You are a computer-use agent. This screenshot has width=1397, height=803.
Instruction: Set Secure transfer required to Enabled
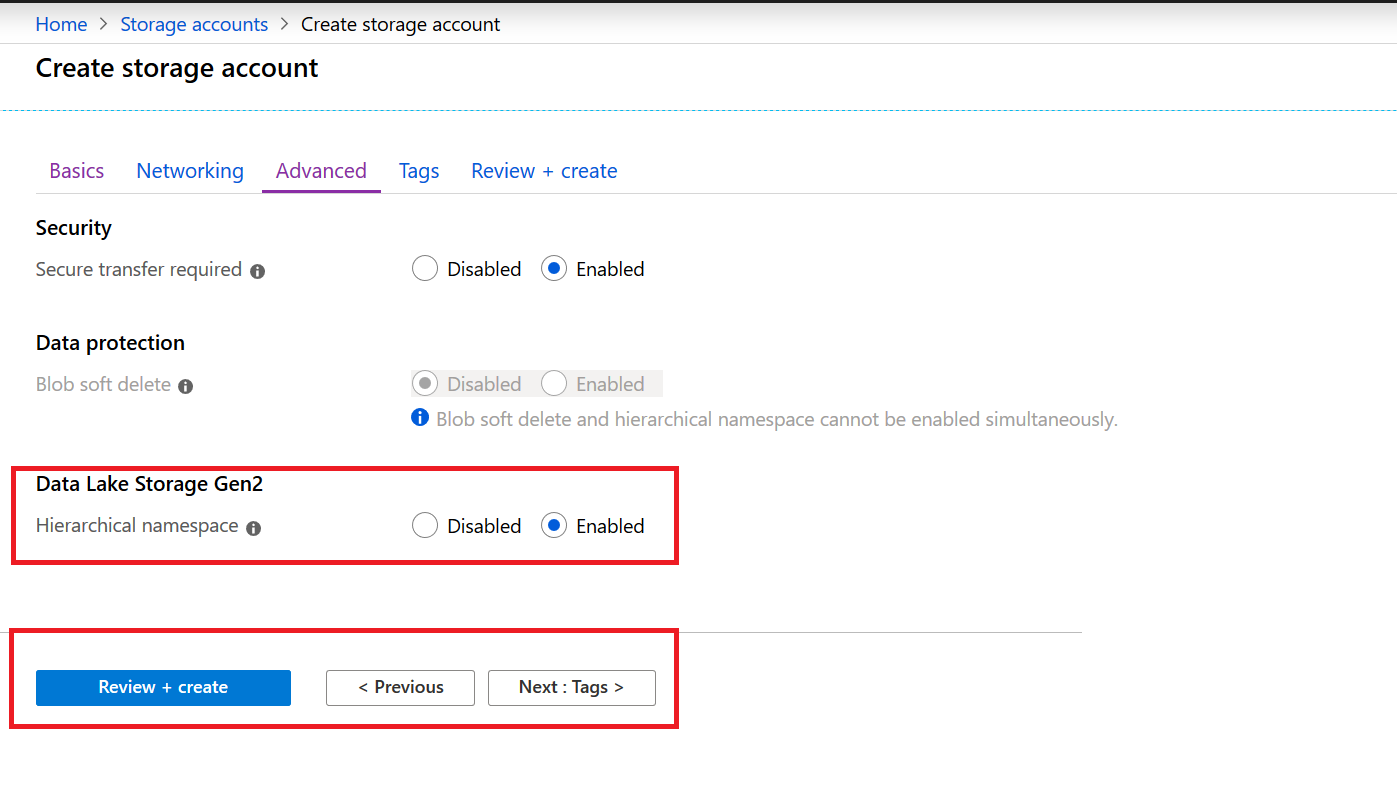pyautogui.click(x=554, y=269)
